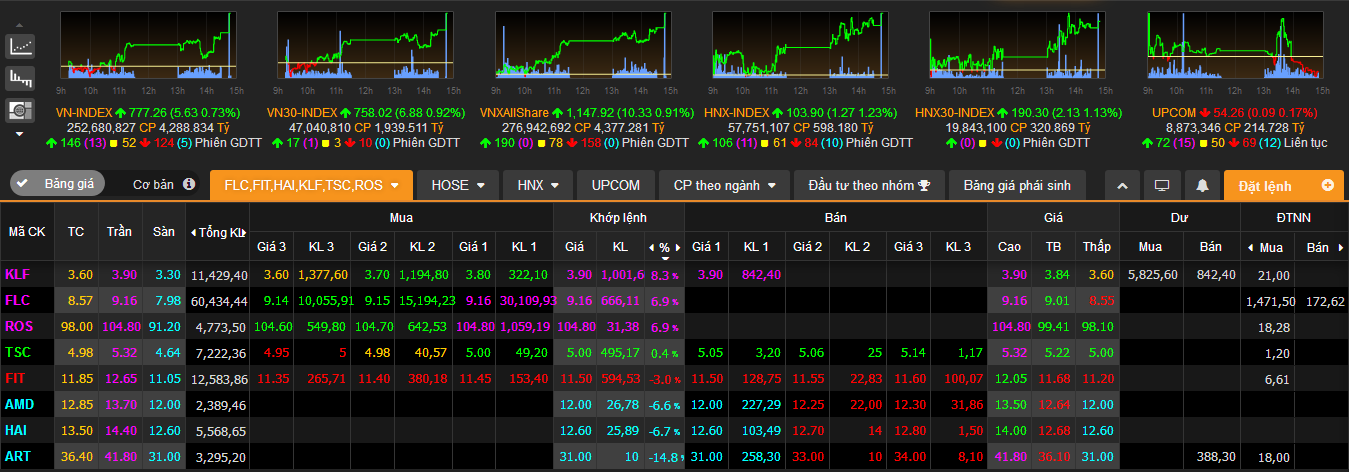
Task: Open the HNX30-INDEX chart thumbnail
Action: (x=1020, y=45)
